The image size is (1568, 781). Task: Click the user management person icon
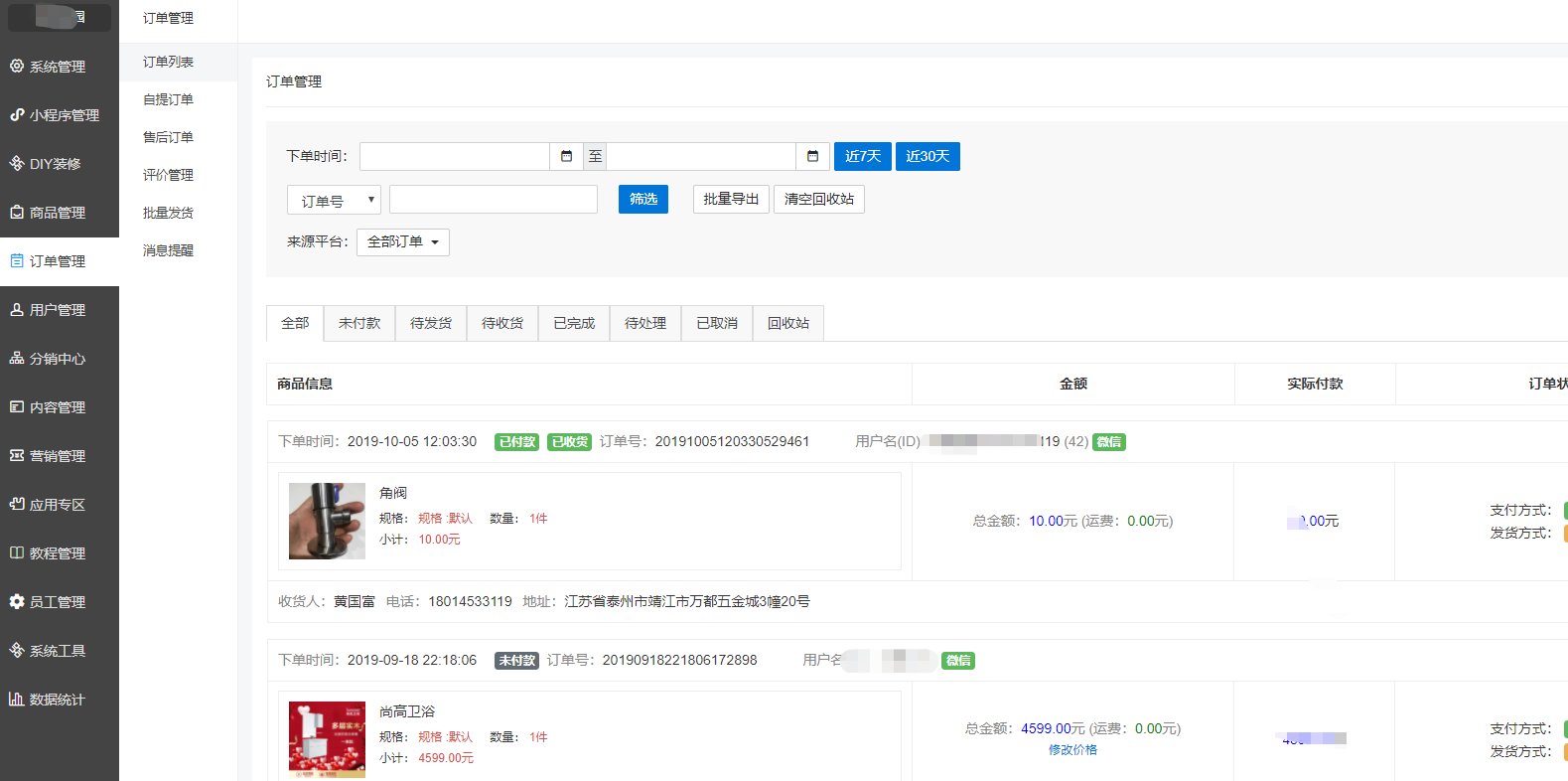tap(17, 309)
